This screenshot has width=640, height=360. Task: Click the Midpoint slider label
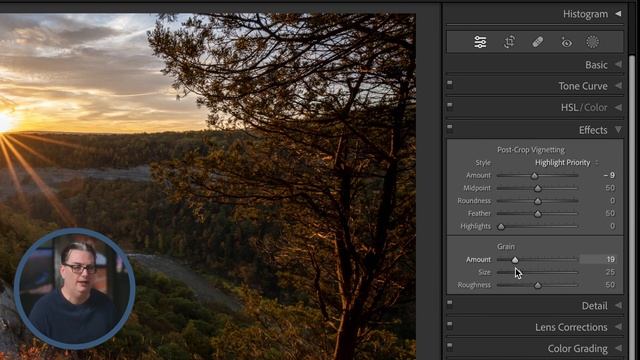(x=477, y=188)
